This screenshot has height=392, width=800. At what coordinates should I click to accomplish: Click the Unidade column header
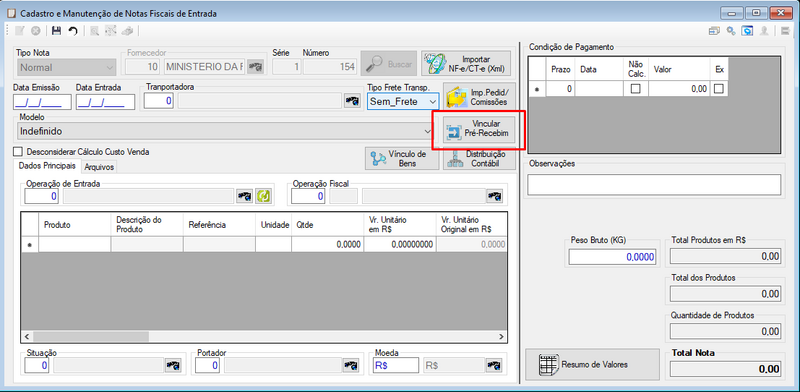point(273,225)
